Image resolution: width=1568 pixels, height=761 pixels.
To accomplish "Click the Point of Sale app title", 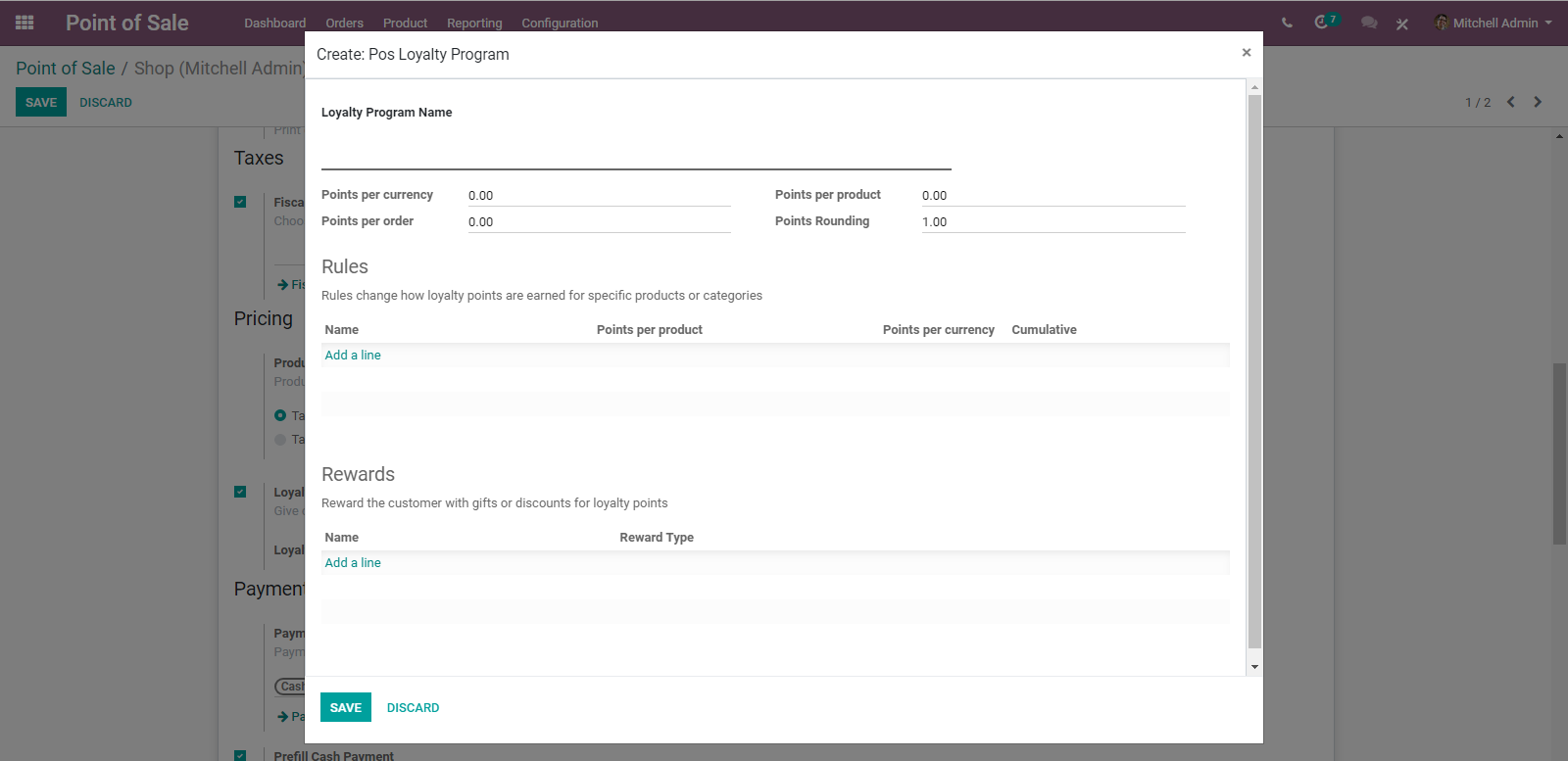I will coord(127,23).
